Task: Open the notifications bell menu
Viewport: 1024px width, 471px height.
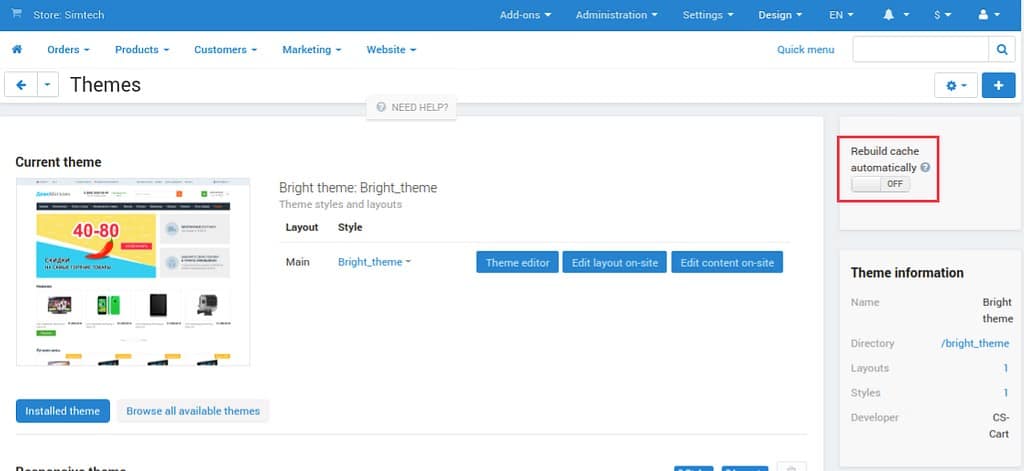Action: [896, 14]
